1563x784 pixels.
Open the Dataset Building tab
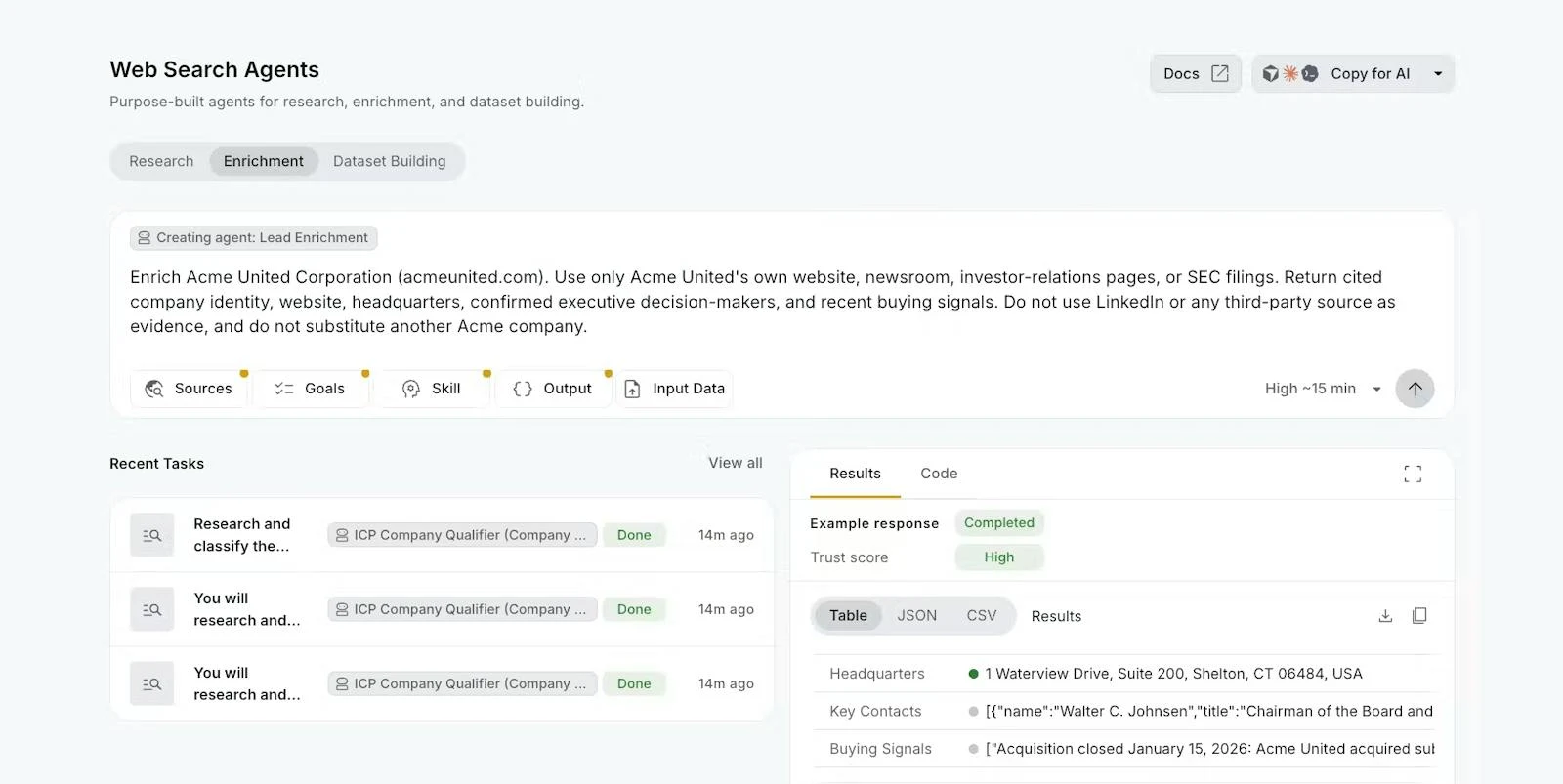pos(389,161)
